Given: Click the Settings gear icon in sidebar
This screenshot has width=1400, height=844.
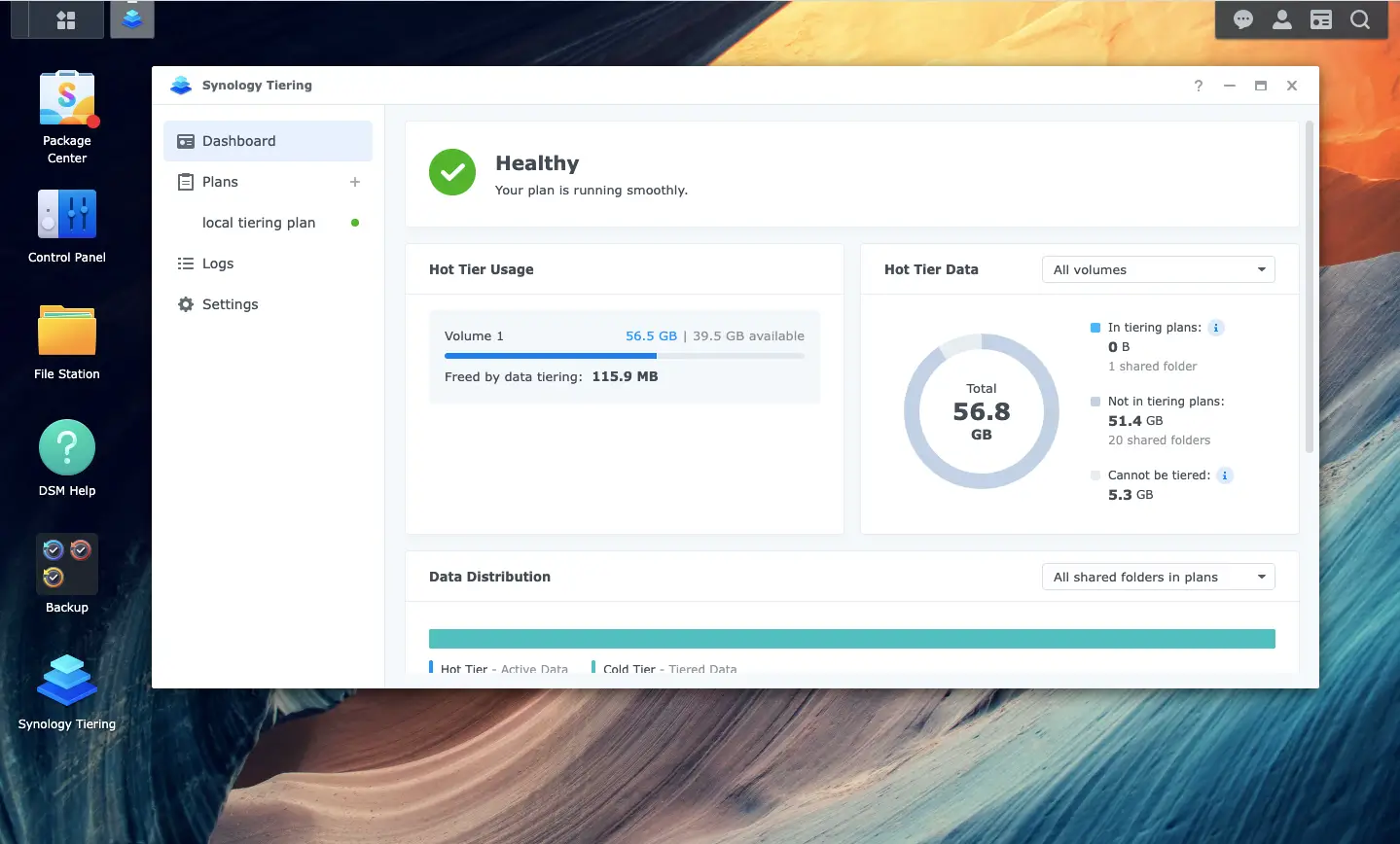Looking at the screenshot, I should [186, 304].
